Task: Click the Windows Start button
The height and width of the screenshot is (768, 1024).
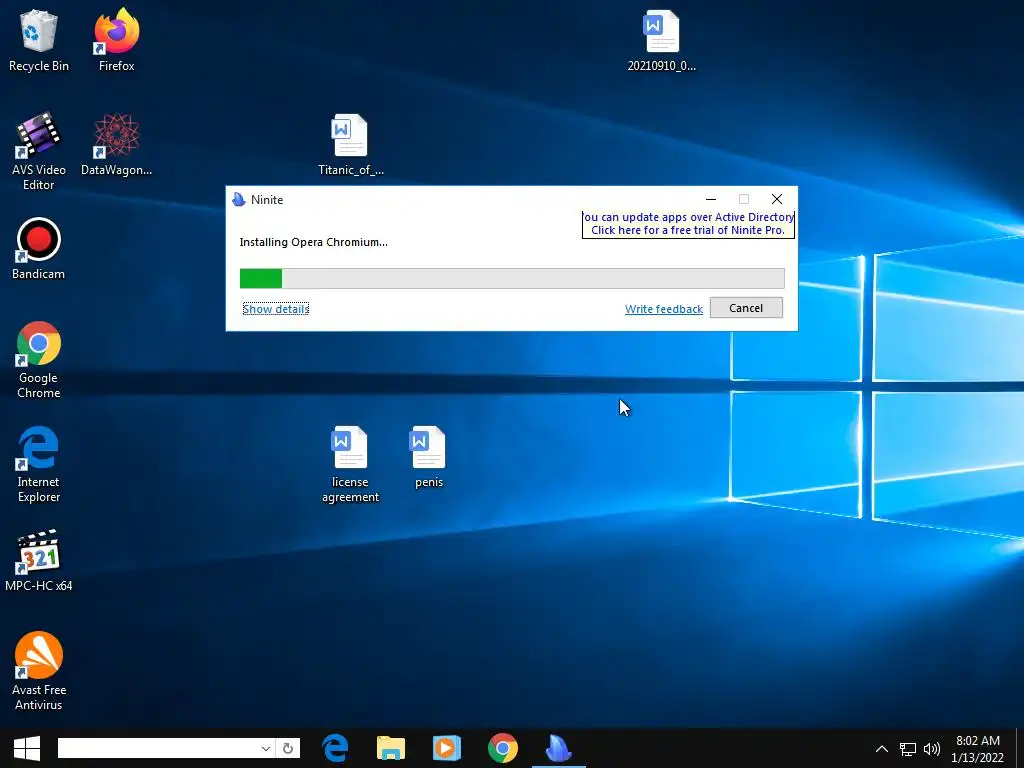Action: click(x=27, y=748)
